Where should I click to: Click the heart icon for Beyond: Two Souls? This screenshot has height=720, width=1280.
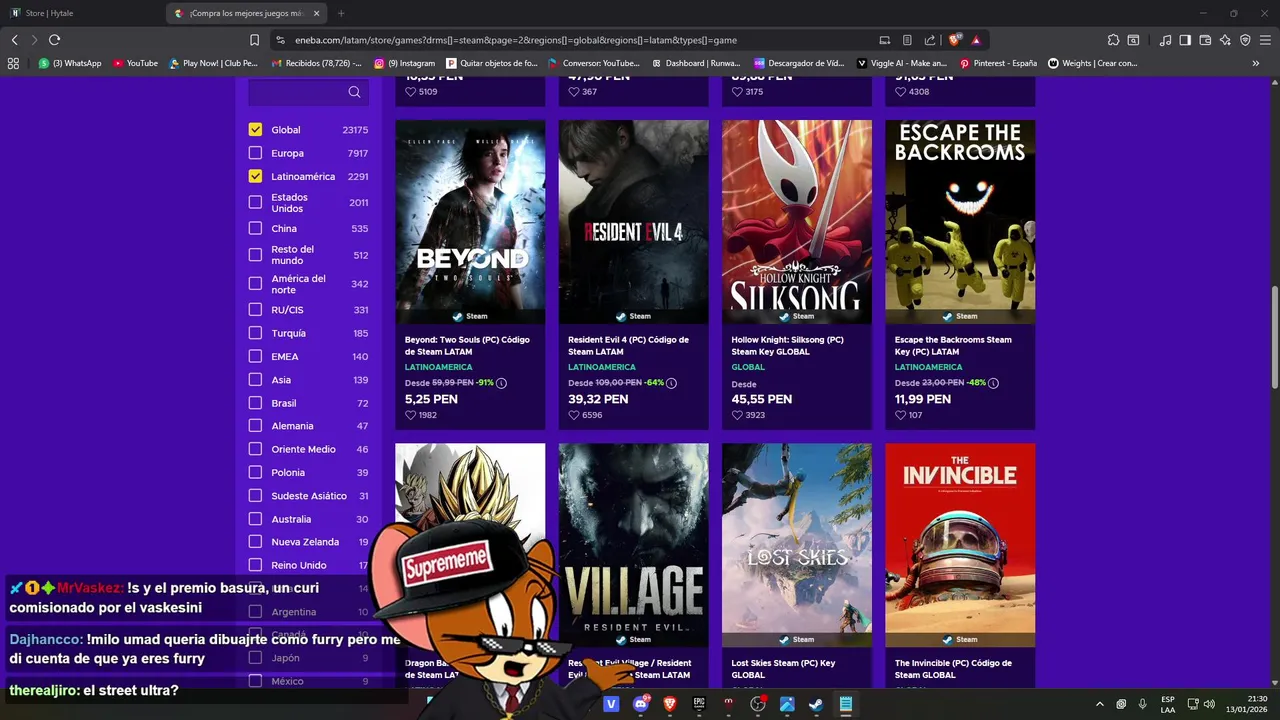click(x=410, y=415)
